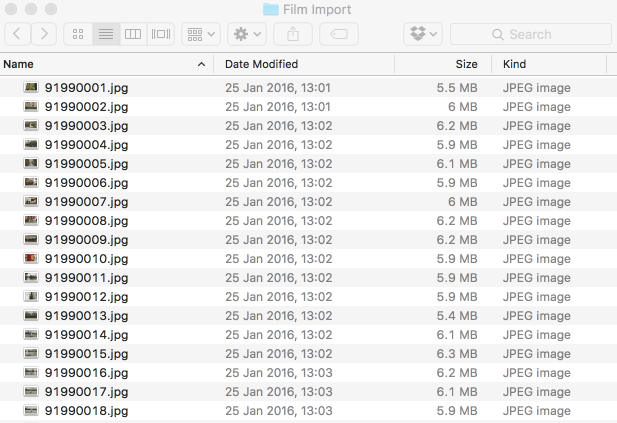Open the gear Action menu
617x423 pixels.
247,34
